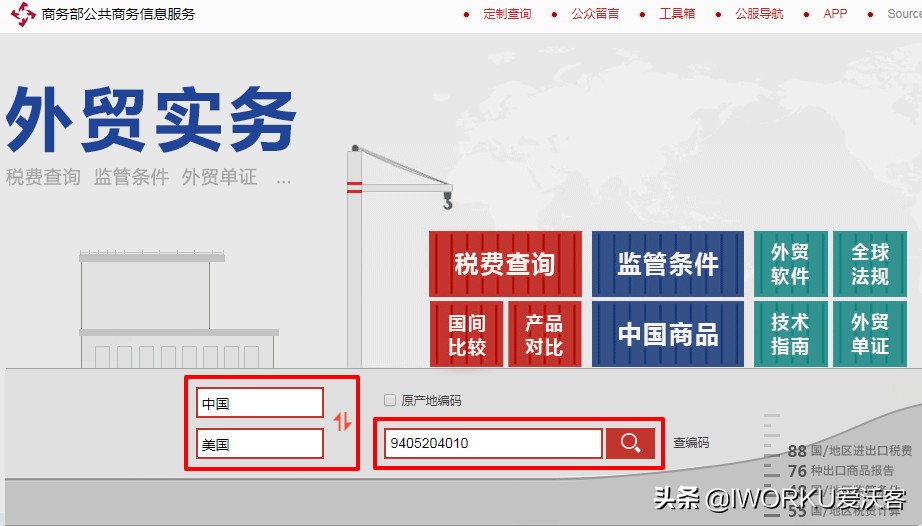Open the 监管条件 blue container tile
This screenshot has height=526, width=922.
click(x=667, y=264)
